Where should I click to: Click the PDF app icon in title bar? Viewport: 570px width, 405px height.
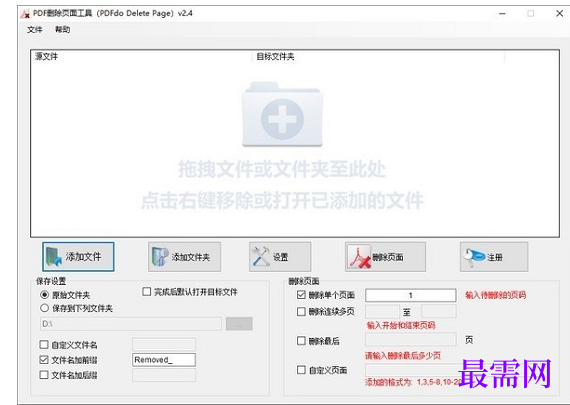tap(25, 14)
